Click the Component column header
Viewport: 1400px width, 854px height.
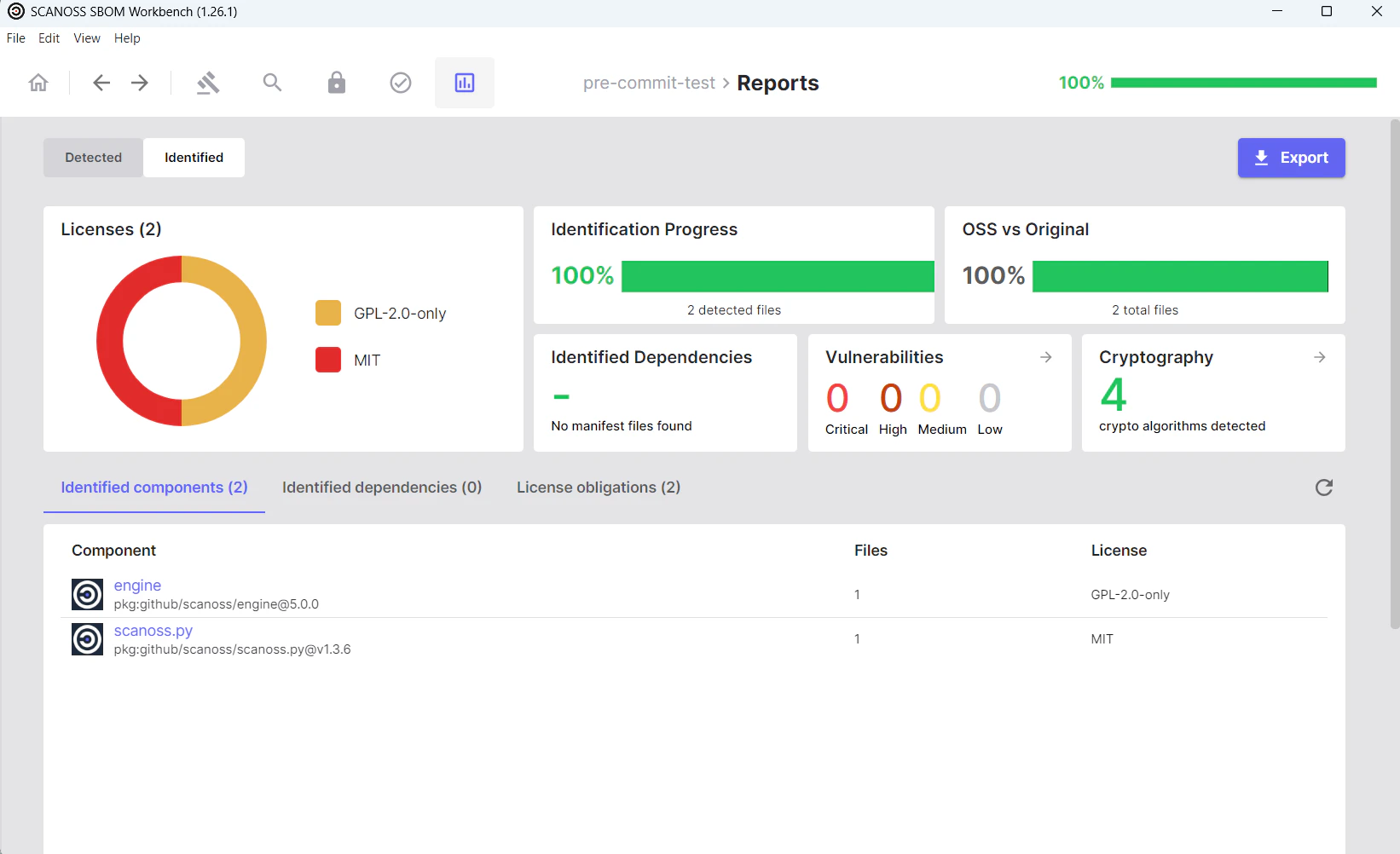(x=114, y=551)
